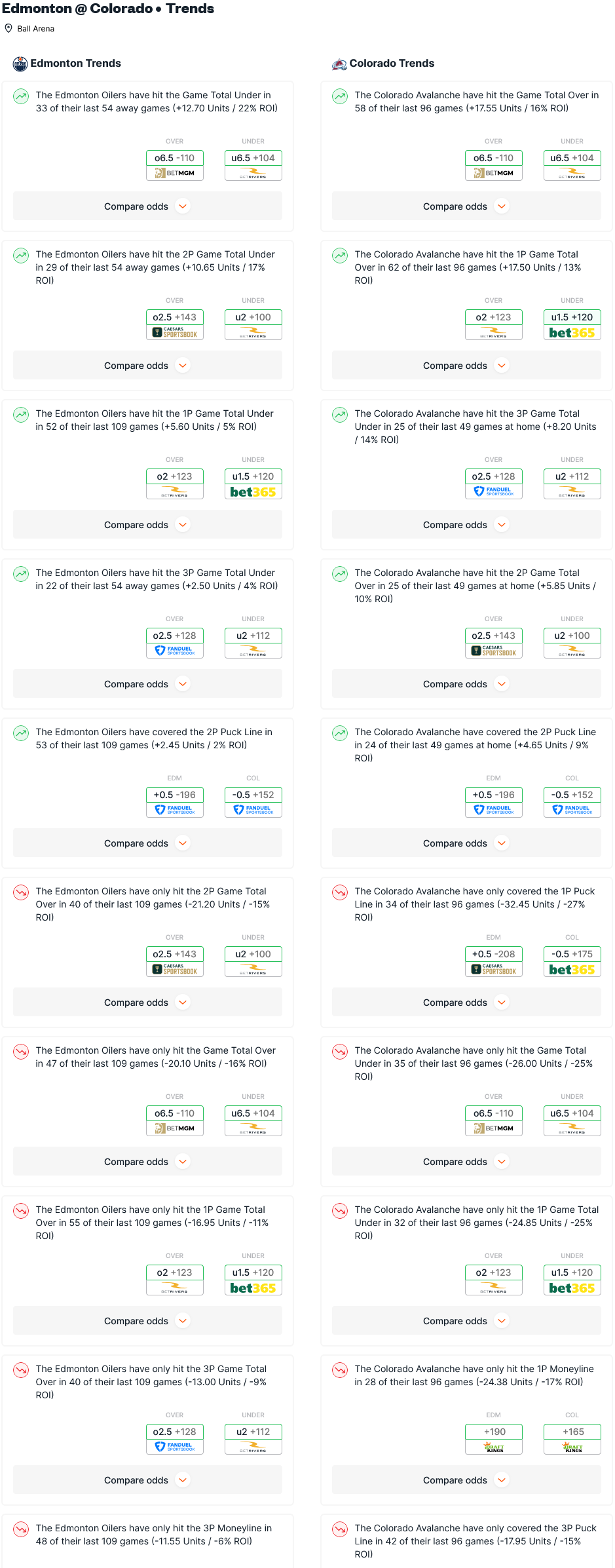
Task: Expand Compare odds for Oilers 3P Game Total Over trend
Action: click(147, 1480)
